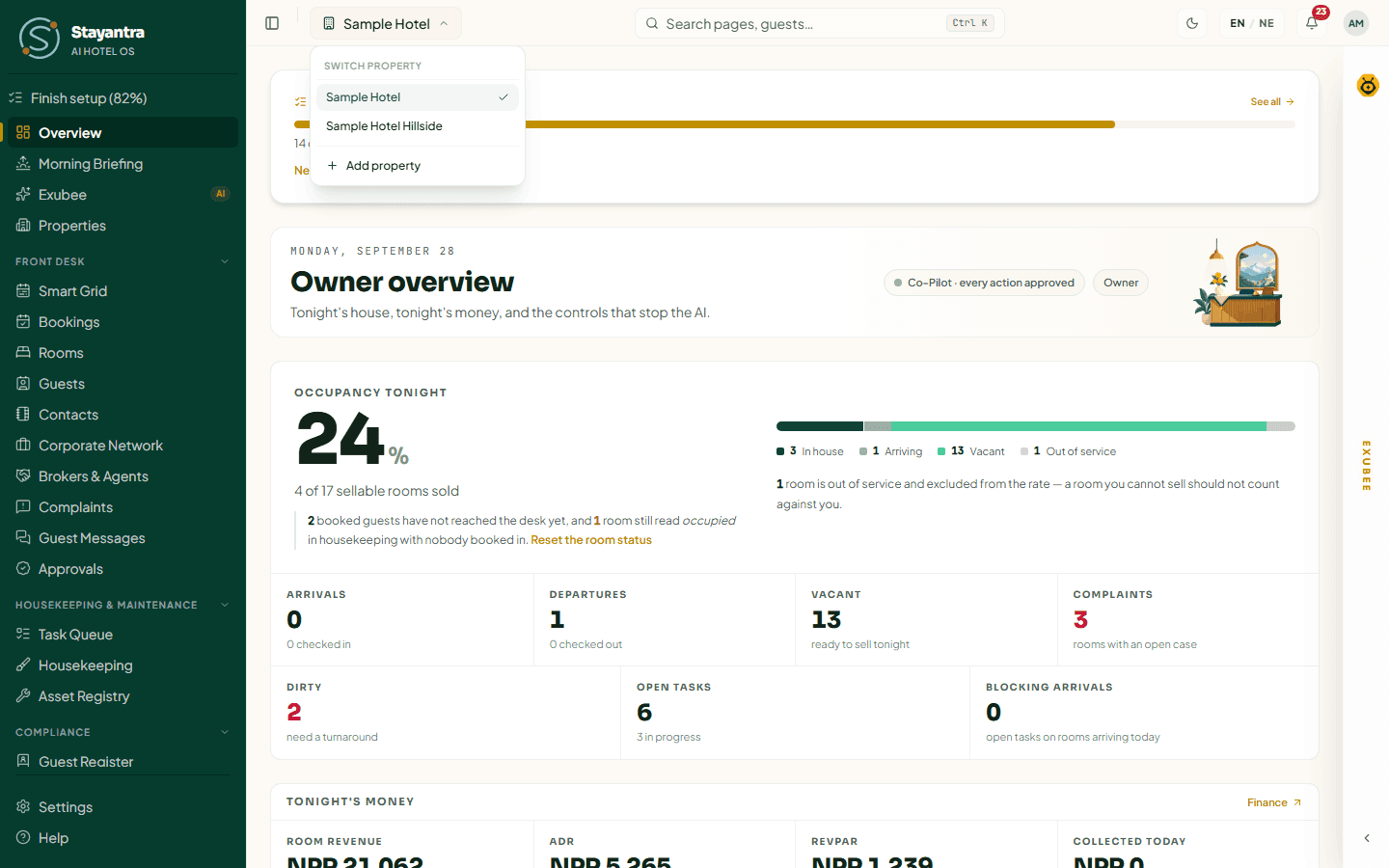Image resolution: width=1389 pixels, height=868 pixels.
Task: Open Task Queue page
Action: (123, 635)
